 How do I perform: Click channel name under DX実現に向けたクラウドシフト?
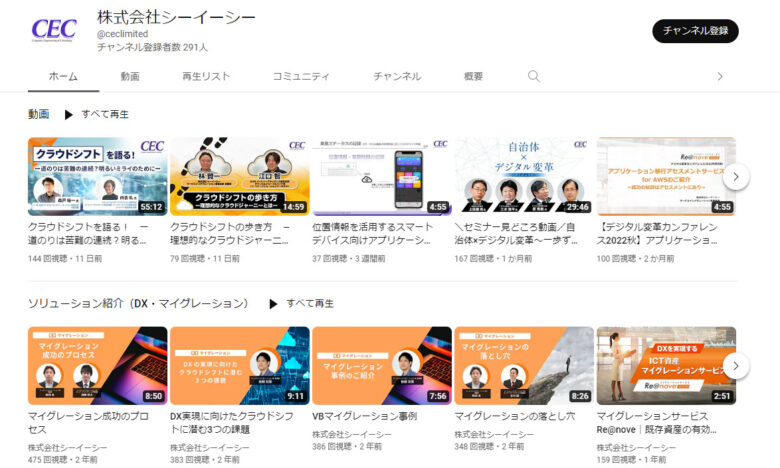[x=209, y=448]
